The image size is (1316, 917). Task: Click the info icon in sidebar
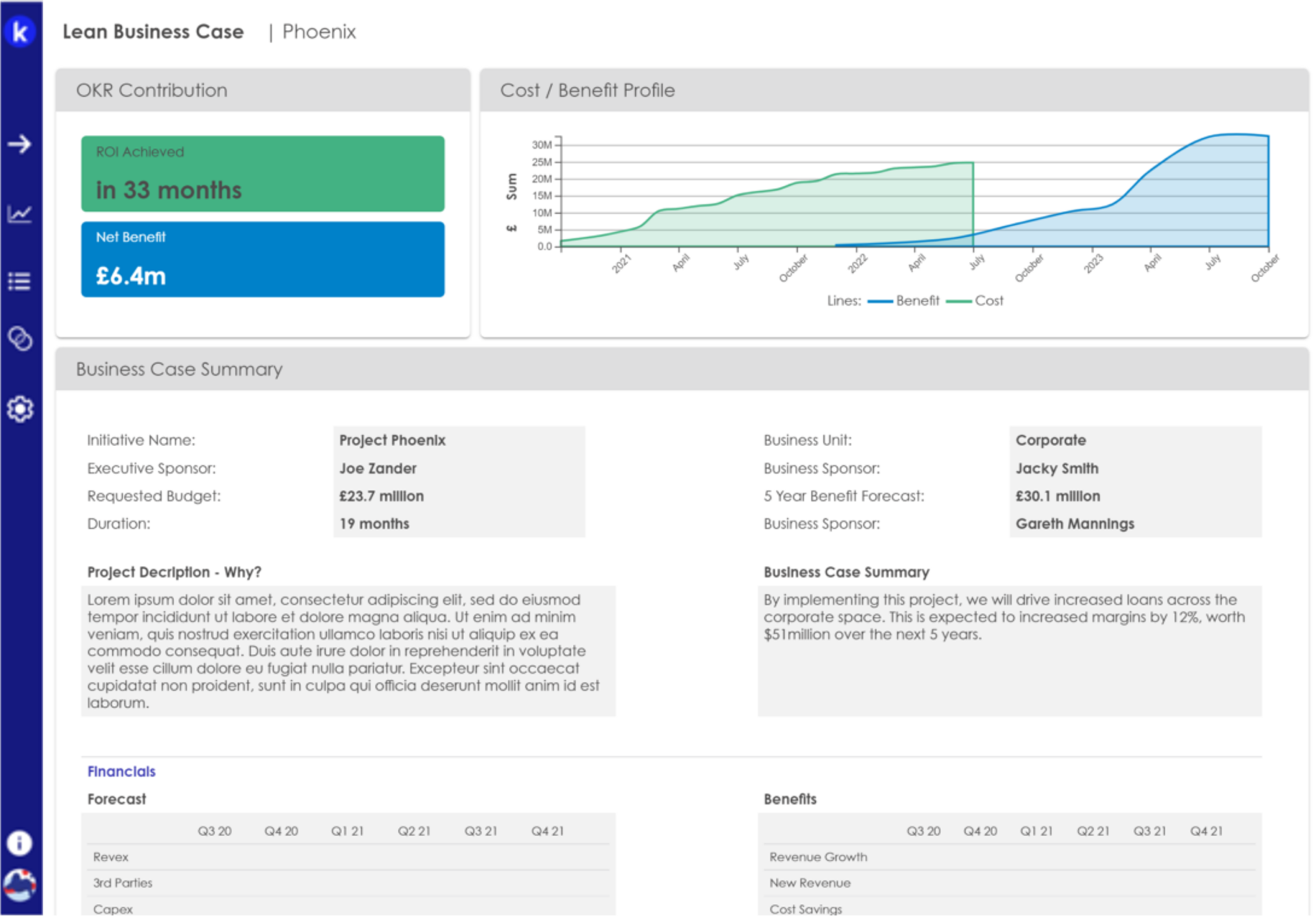(20, 844)
